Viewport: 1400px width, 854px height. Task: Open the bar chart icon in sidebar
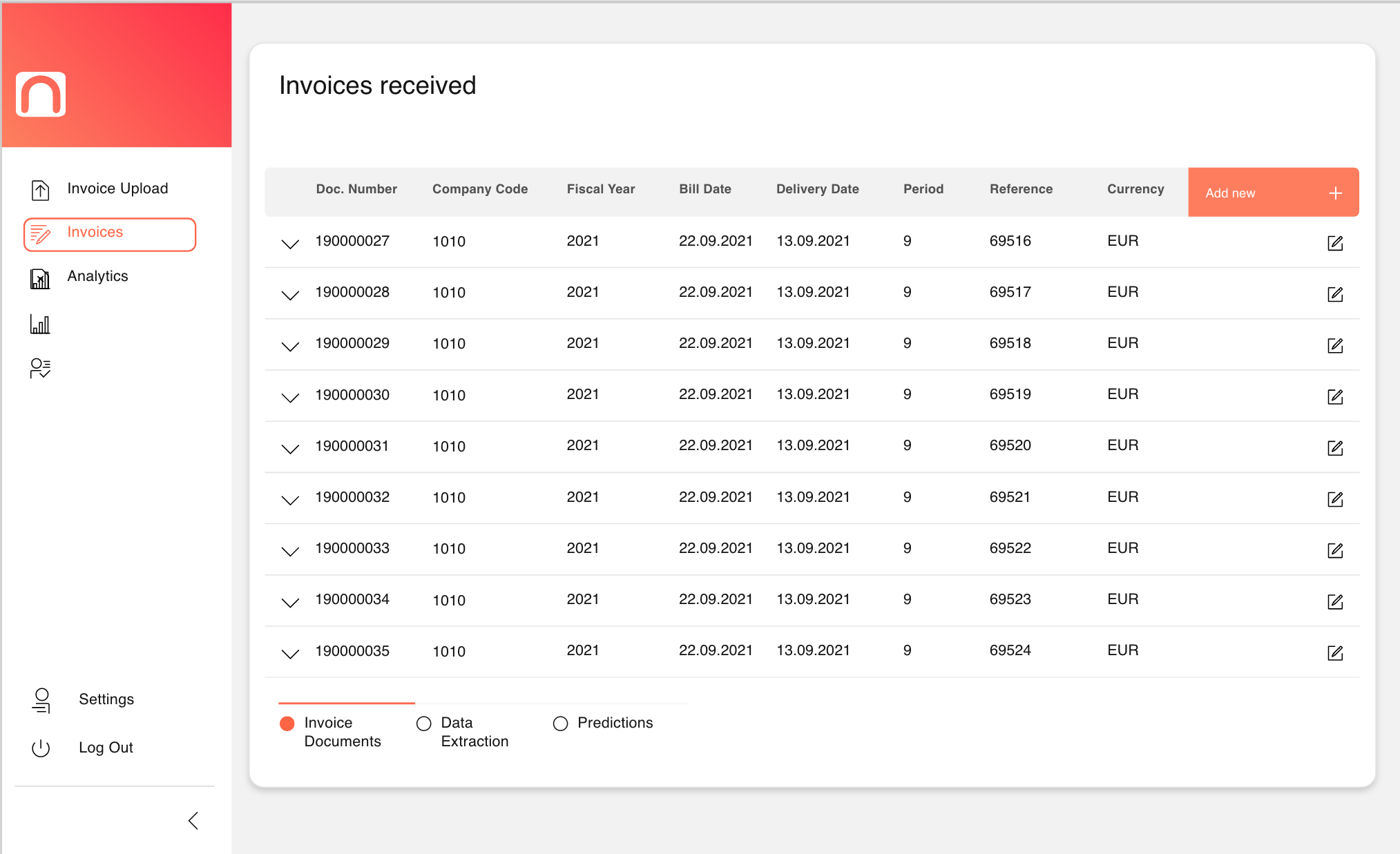(40, 324)
